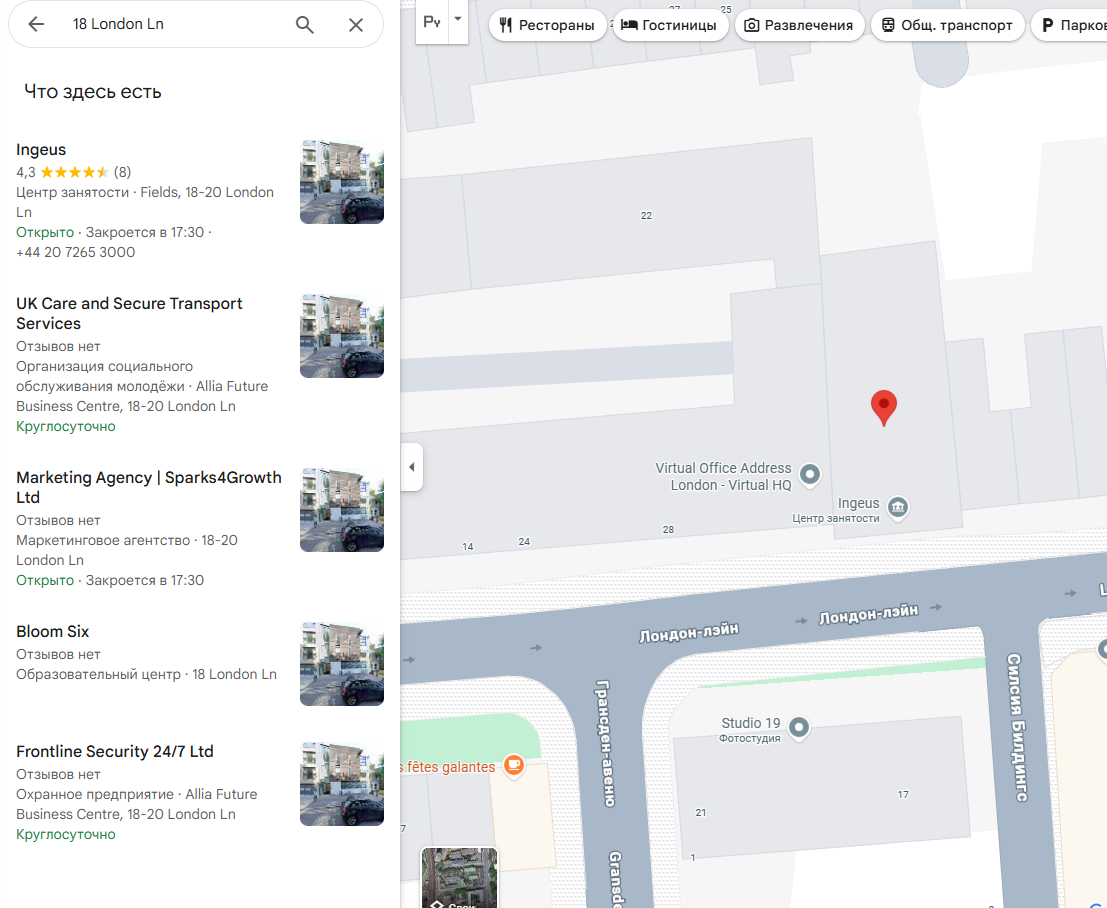Image resolution: width=1107 pixels, height=908 pixels.
Task: Click the Frontline Security thumbnail photo
Action: pos(342,784)
